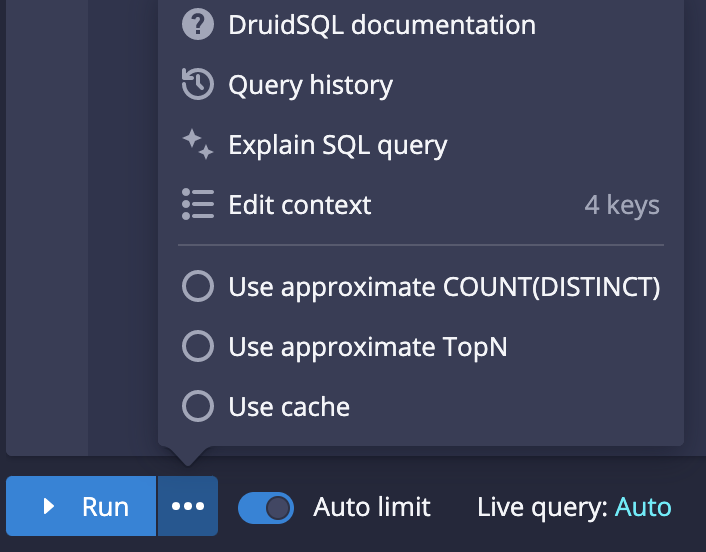Click the Explain SQL query sparkle icon
The height and width of the screenshot is (552, 706).
(x=198, y=144)
